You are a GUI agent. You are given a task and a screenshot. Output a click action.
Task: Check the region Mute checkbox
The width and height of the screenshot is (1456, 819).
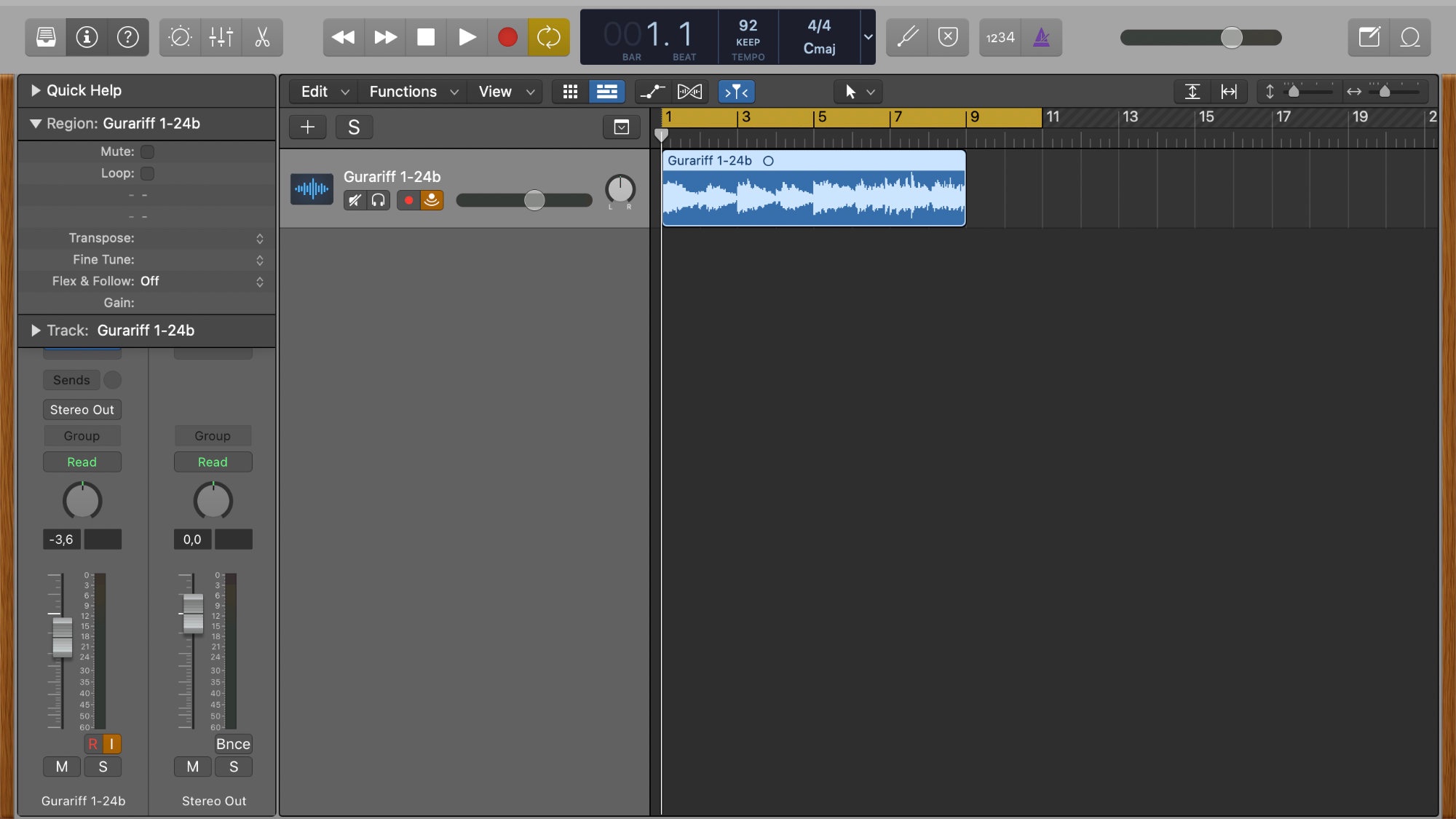(x=147, y=151)
